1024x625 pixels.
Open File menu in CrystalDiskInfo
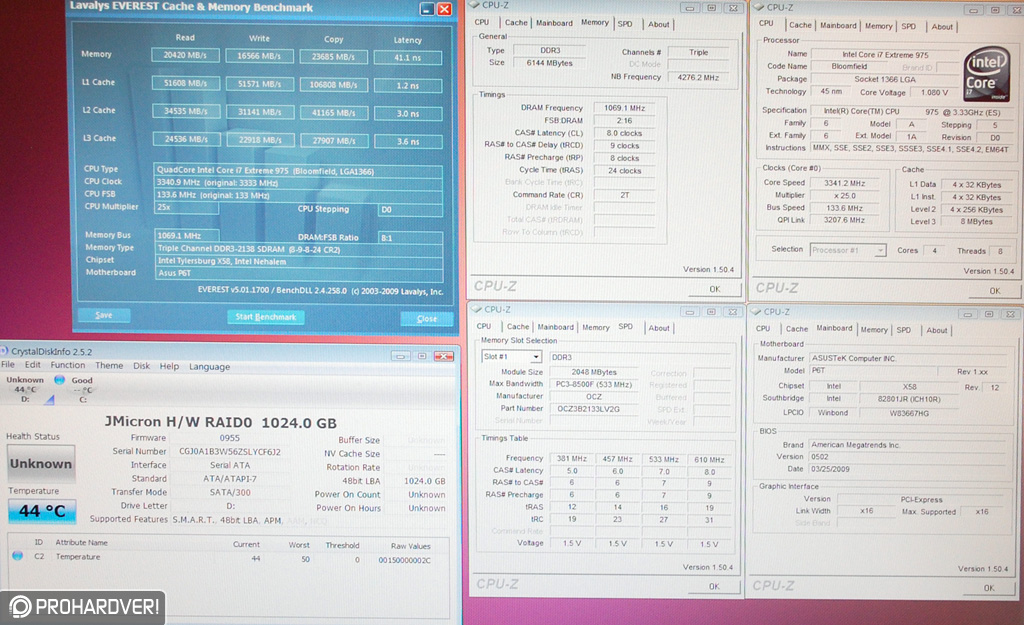click(8, 365)
